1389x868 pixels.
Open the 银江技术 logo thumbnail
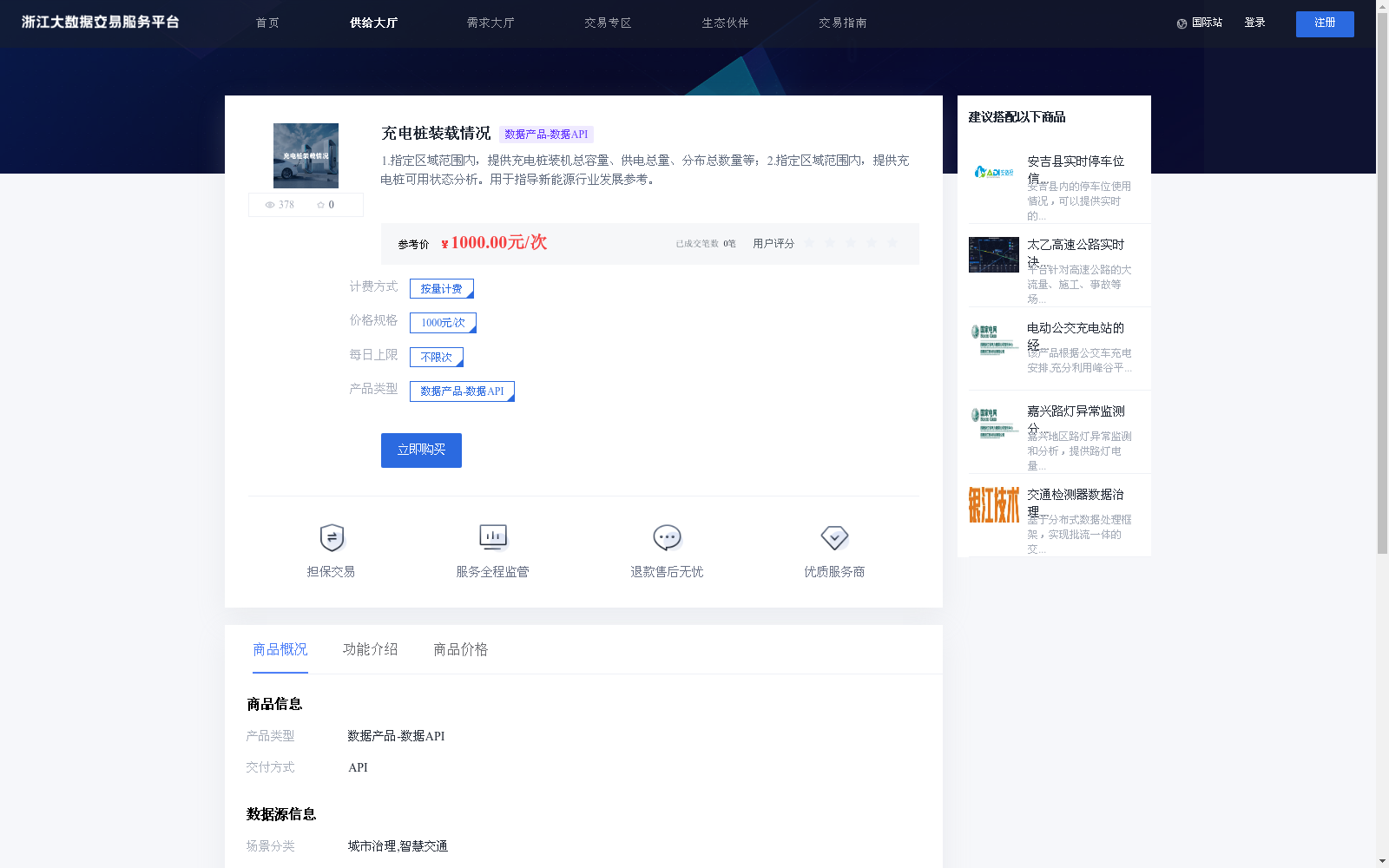[994, 504]
